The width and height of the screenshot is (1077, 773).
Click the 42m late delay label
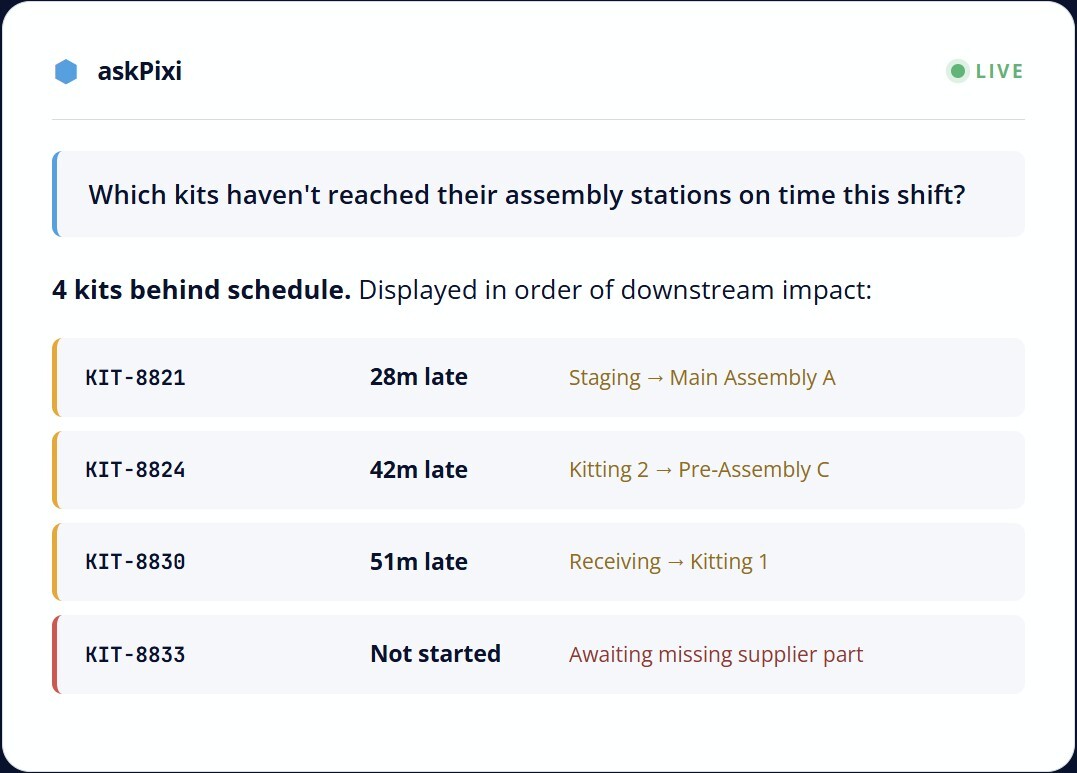419,470
